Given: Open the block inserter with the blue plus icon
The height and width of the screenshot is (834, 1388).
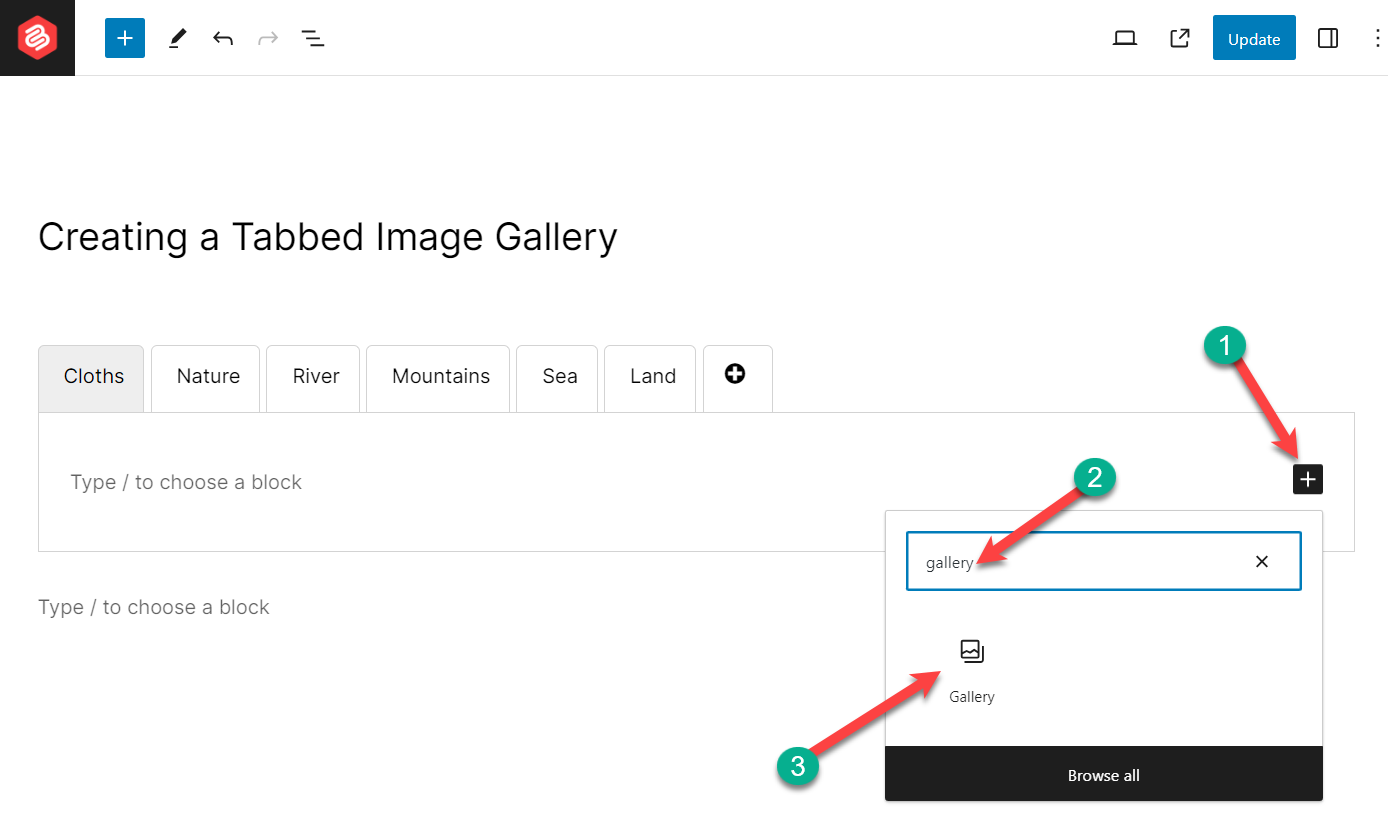Looking at the screenshot, I should pyautogui.click(x=124, y=37).
